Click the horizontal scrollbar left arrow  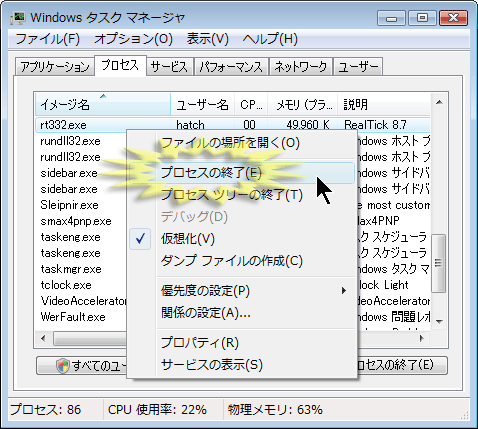pyautogui.click(x=43, y=338)
